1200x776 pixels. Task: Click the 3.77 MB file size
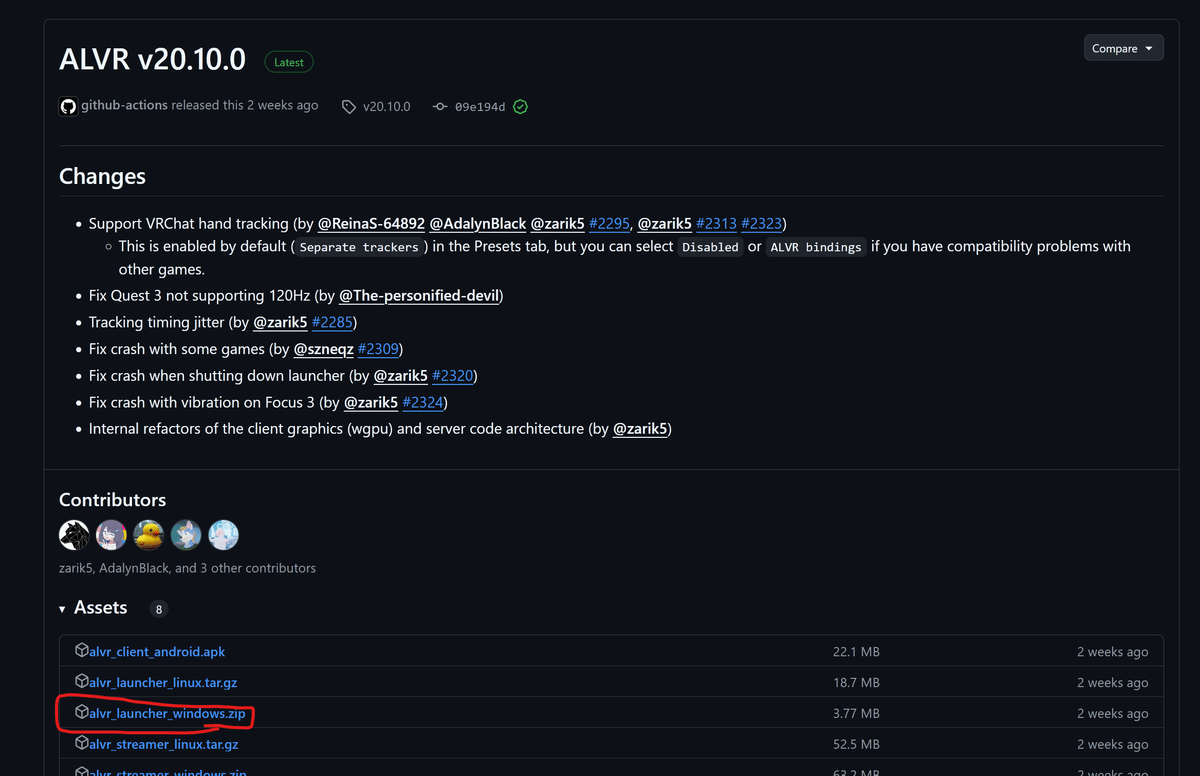pyautogui.click(x=856, y=714)
